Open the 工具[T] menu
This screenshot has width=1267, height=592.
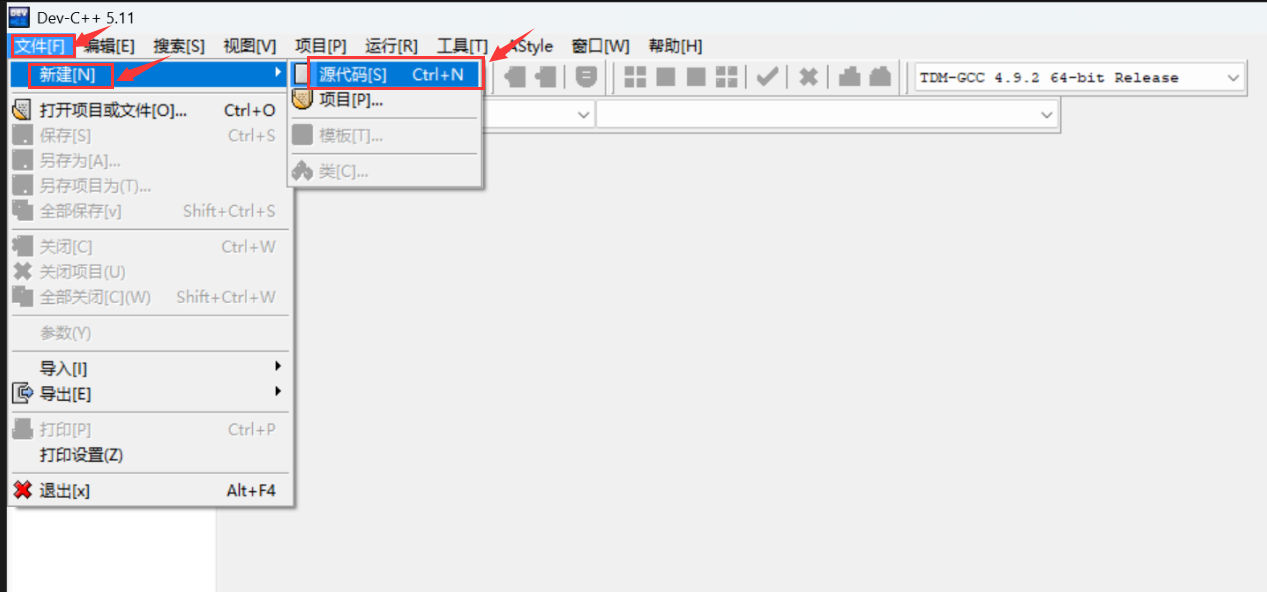tap(462, 46)
